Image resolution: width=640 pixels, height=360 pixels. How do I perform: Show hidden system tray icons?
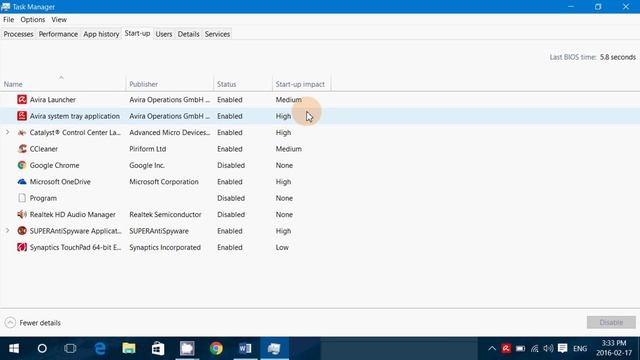click(492, 349)
